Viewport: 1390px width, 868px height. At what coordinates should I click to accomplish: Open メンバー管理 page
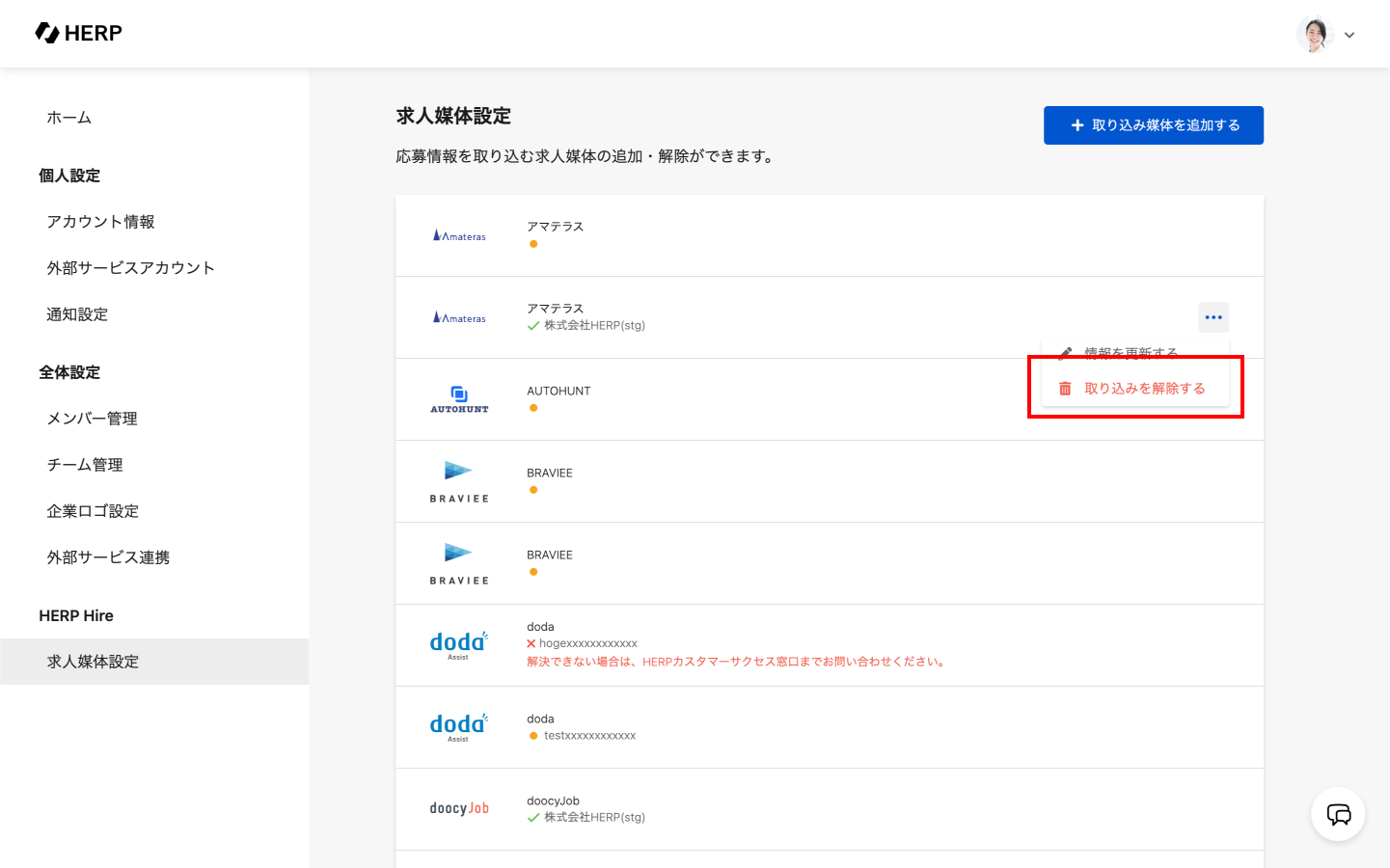pos(93,419)
